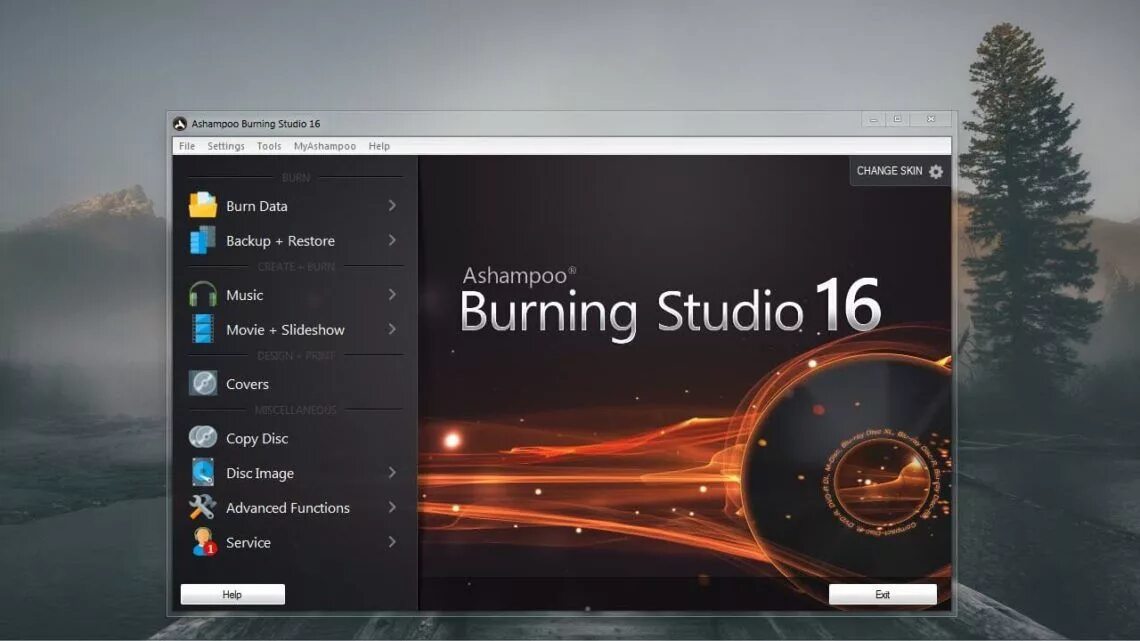The image size is (1140, 641).
Task: Click the Movie + Slideshow filmstrip icon
Action: coord(201,329)
